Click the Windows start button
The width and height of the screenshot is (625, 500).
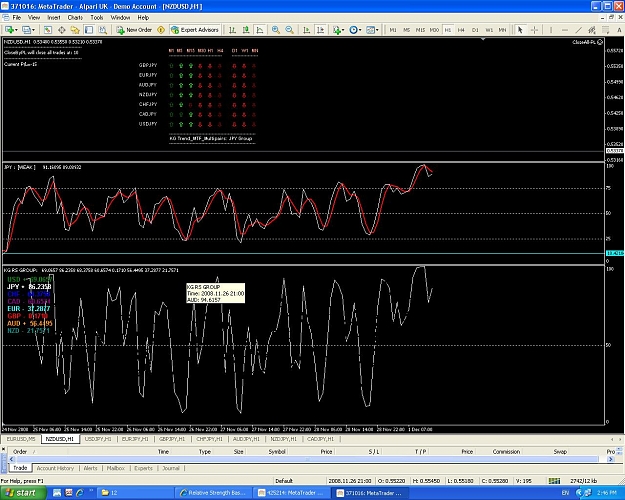tap(23, 493)
